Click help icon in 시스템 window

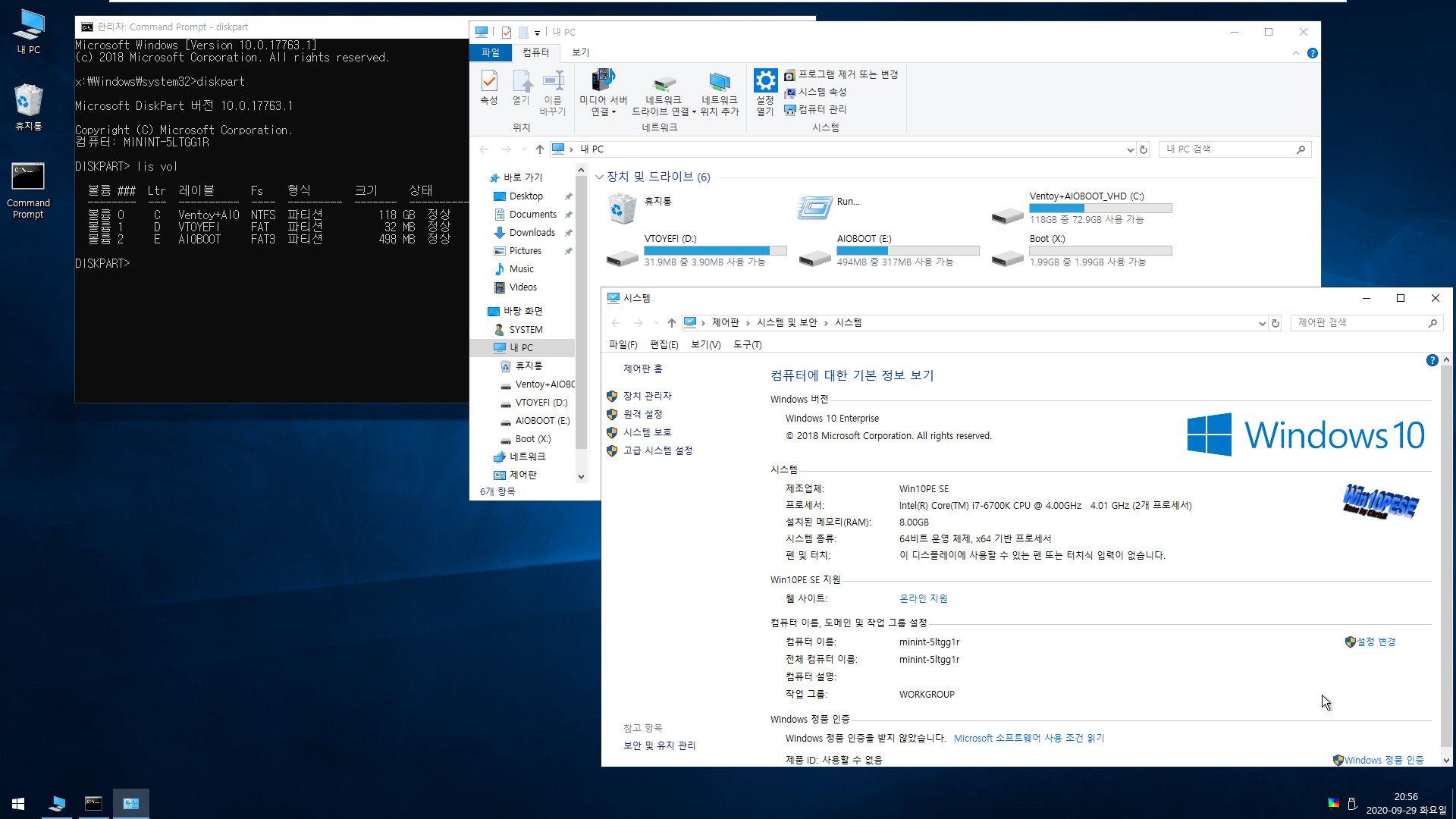pos(1432,360)
